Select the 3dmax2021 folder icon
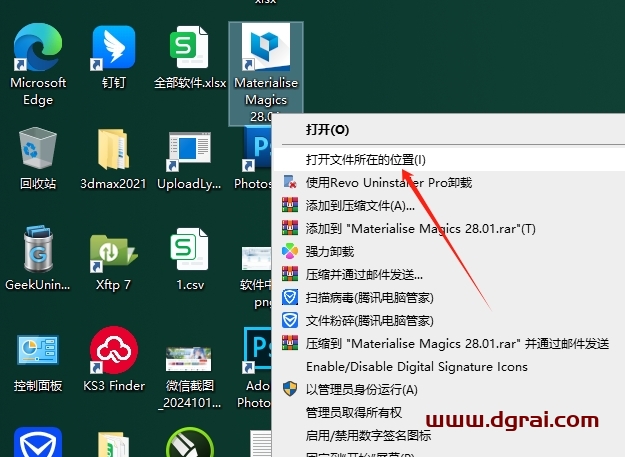Image resolution: width=625 pixels, height=457 pixels. tap(114, 149)
